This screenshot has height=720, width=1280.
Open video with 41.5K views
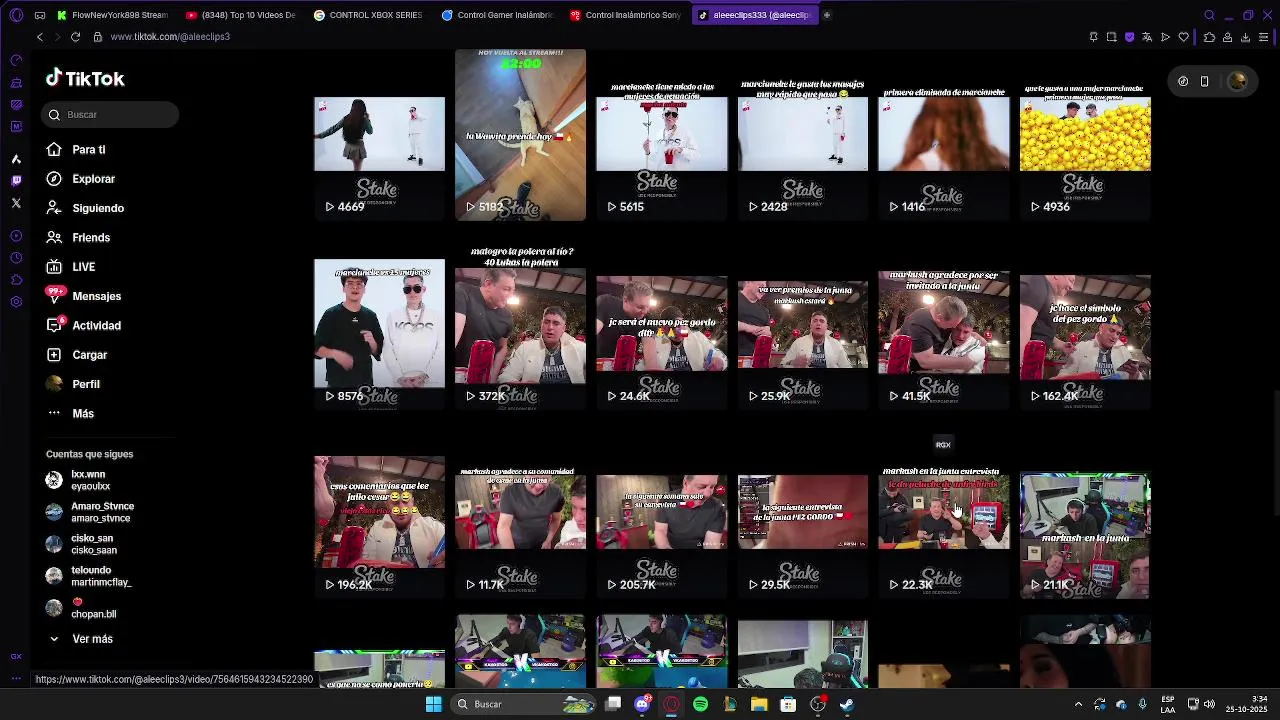point(944,324)
